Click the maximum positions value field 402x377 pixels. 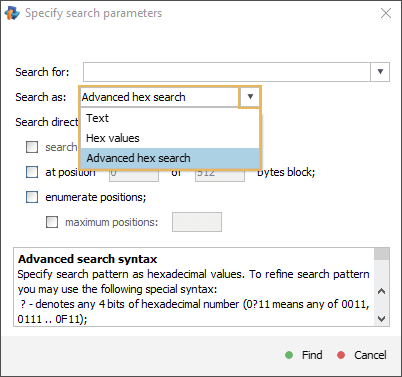click(197, 222)
